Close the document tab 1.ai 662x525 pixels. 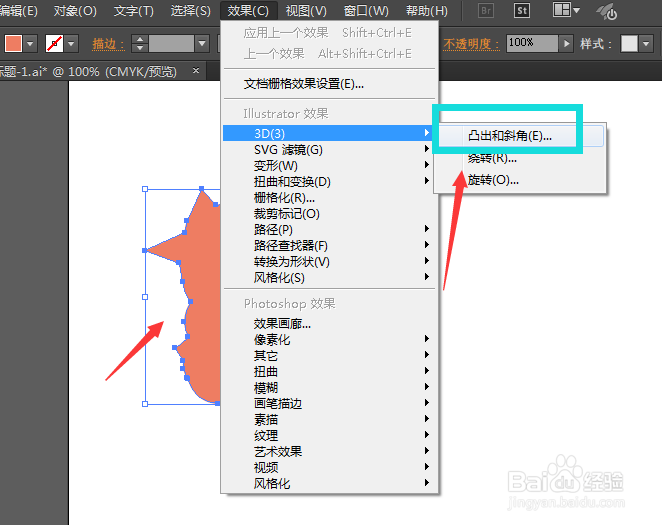[x=195, y=70]
